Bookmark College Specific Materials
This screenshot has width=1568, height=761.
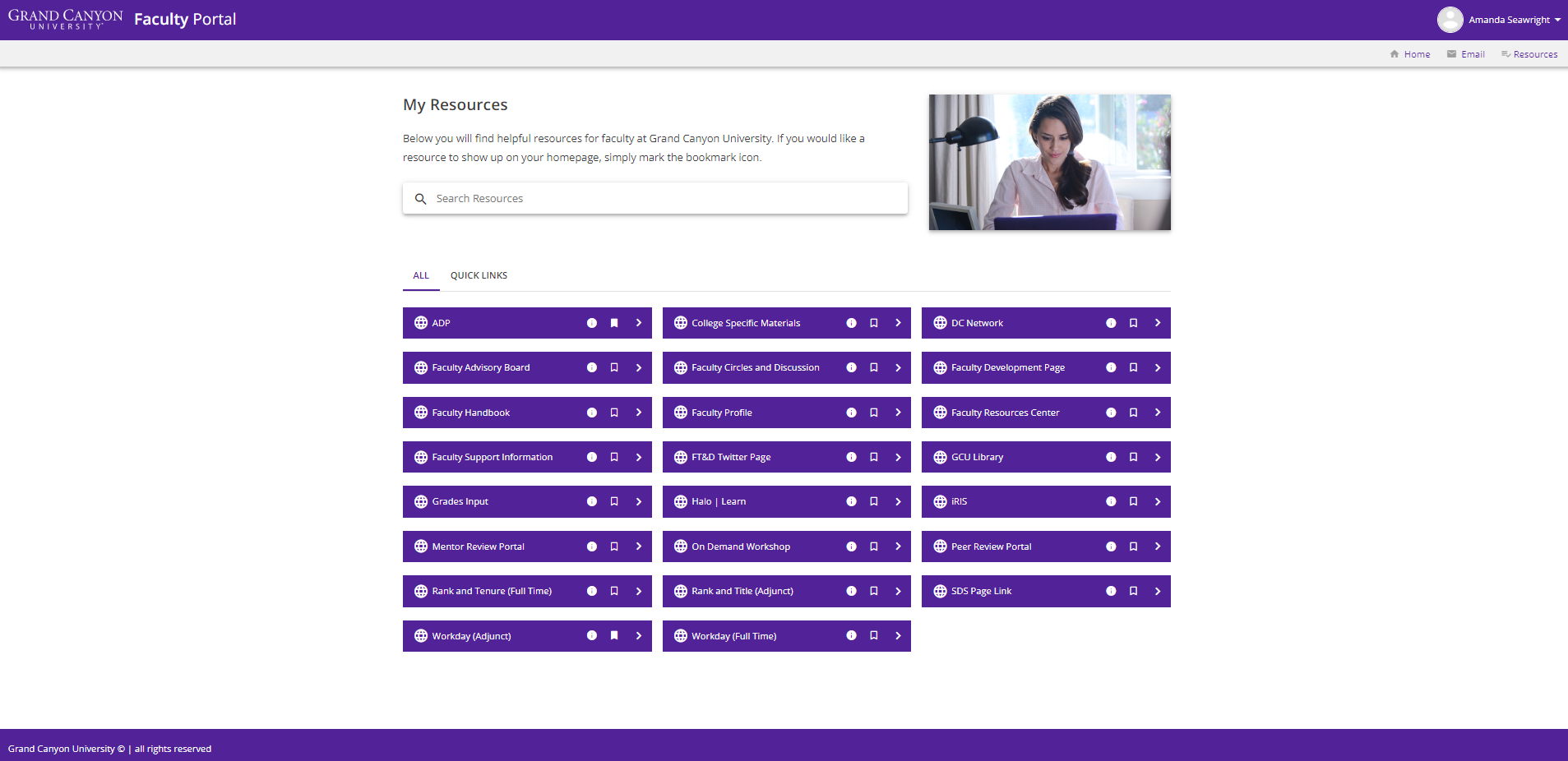[x=874, y=323]
